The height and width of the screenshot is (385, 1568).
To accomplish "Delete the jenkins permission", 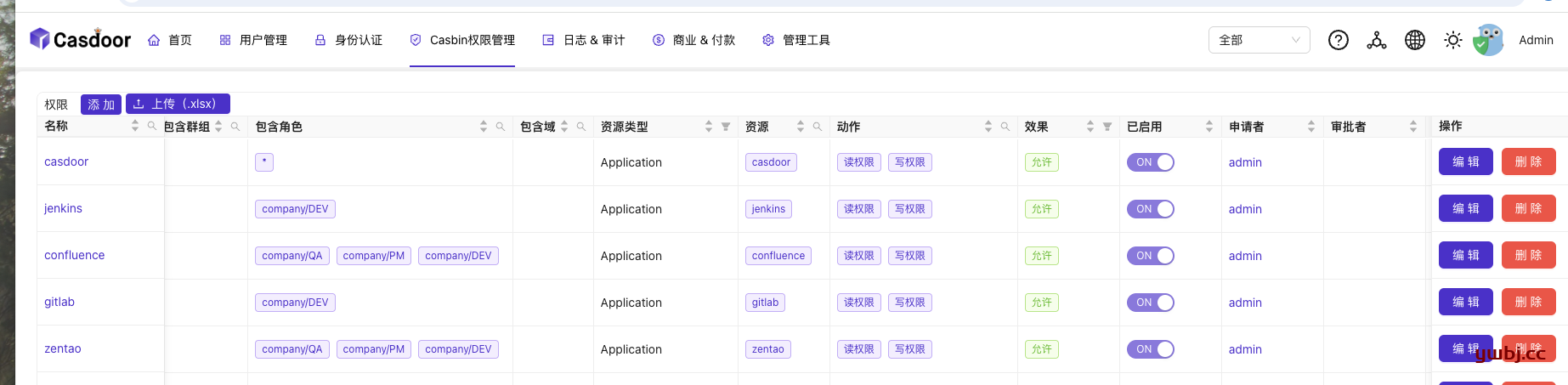I will click(x=1528, y=208).
